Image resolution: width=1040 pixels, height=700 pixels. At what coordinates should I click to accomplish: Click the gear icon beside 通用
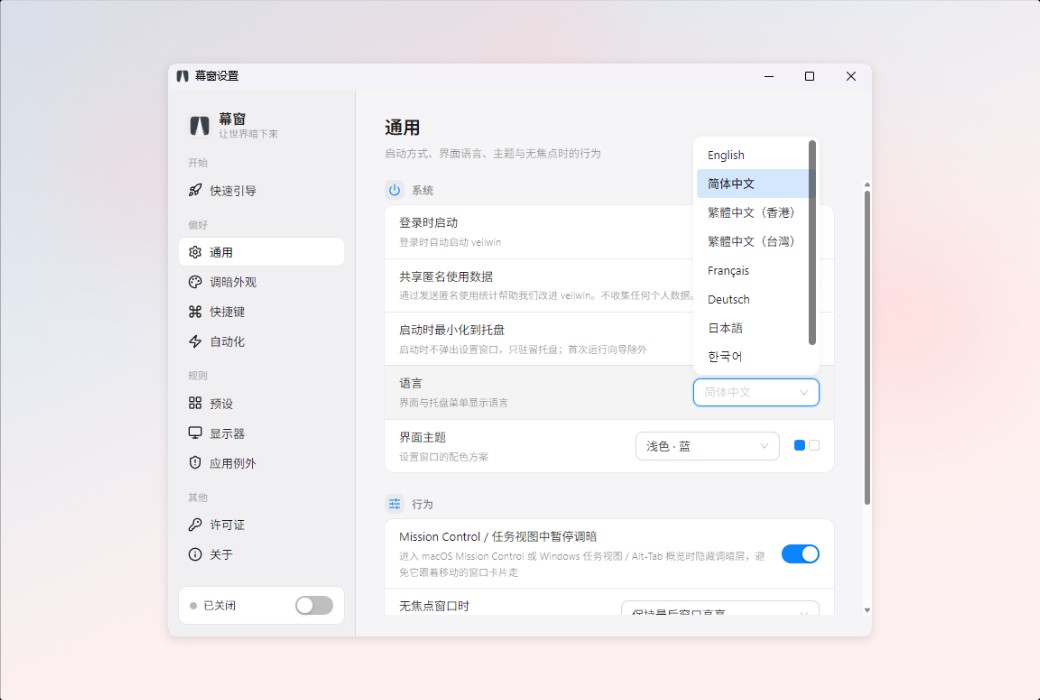click(195, 252)
